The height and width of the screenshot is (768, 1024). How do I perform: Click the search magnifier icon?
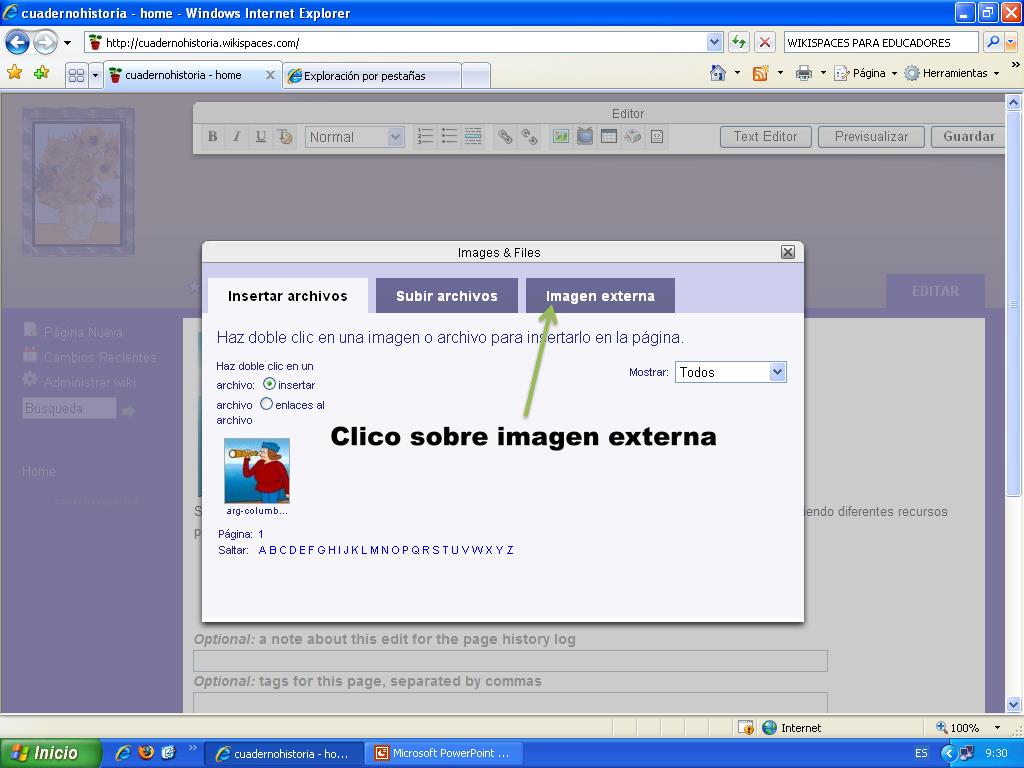tap(993, 42)
